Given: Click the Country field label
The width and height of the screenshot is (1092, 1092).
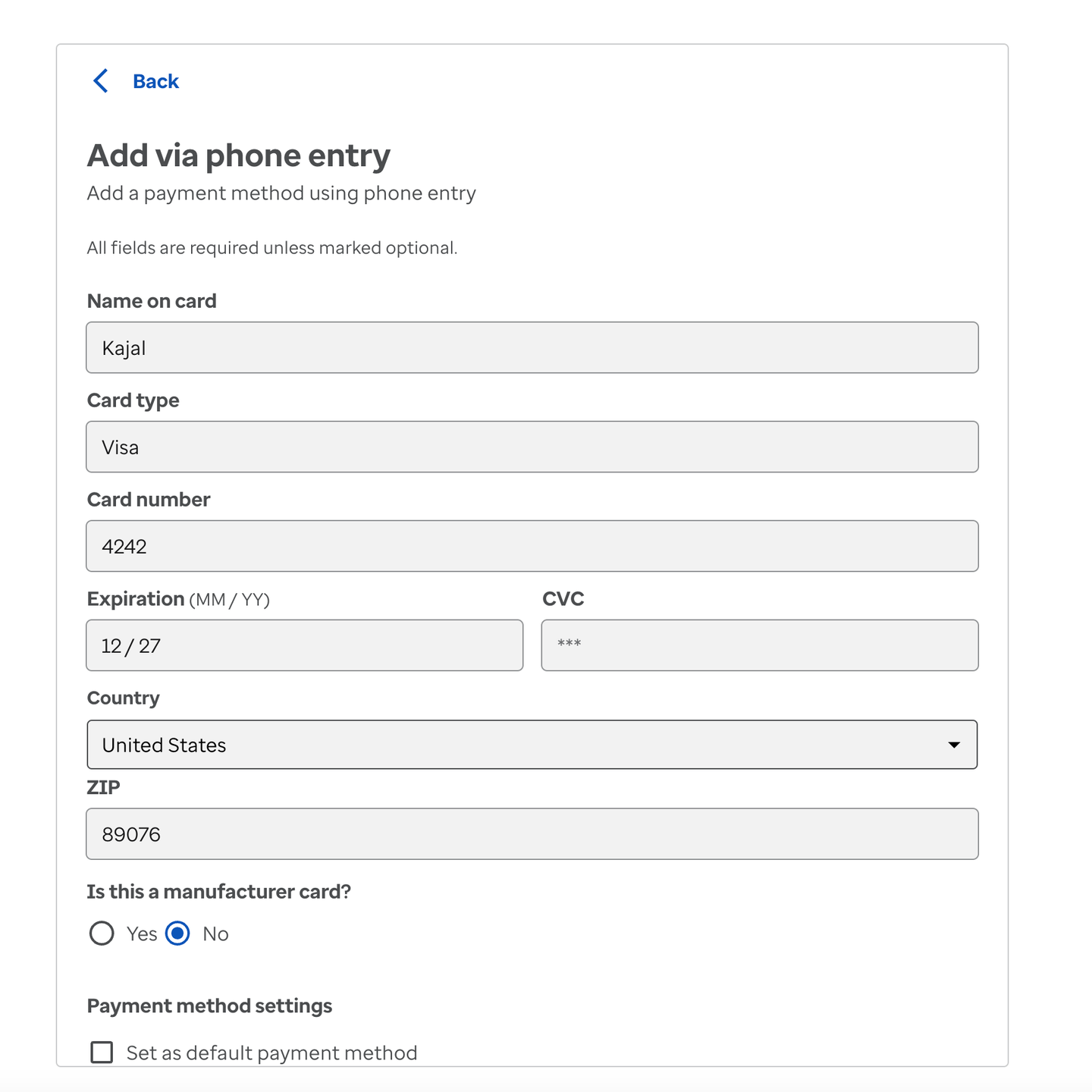Looking at the screenshot, I should click(x=123, y=698).
